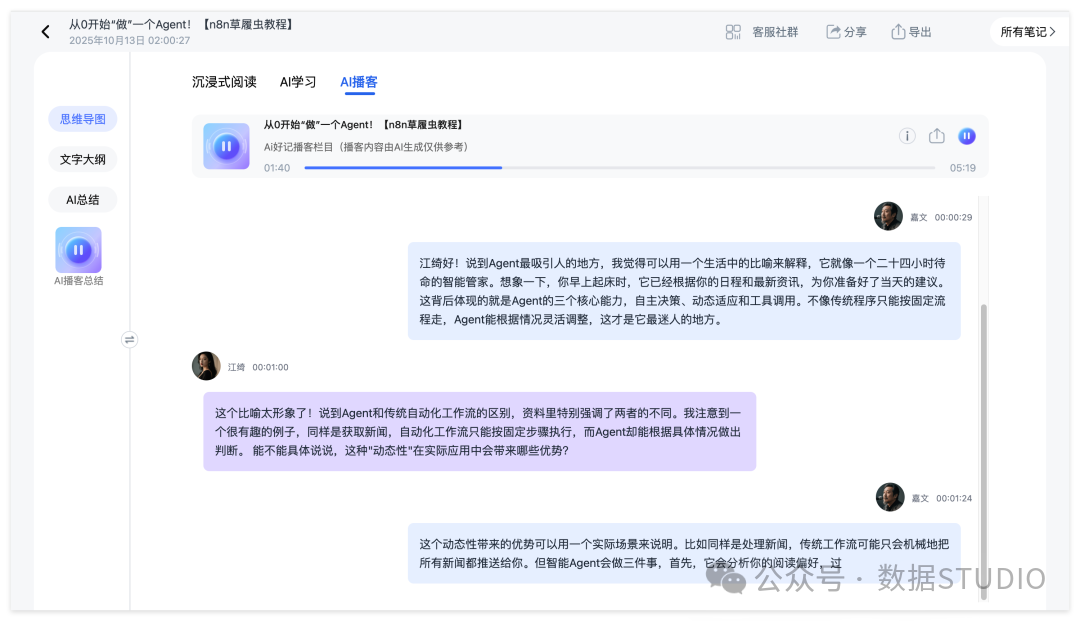Click the 分享 share button
This screenshot has width=1080, height=621.
pos(847,32)
